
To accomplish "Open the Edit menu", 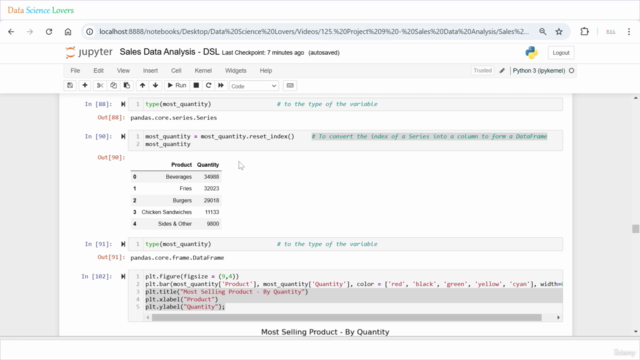I will (x=98, y=71).
